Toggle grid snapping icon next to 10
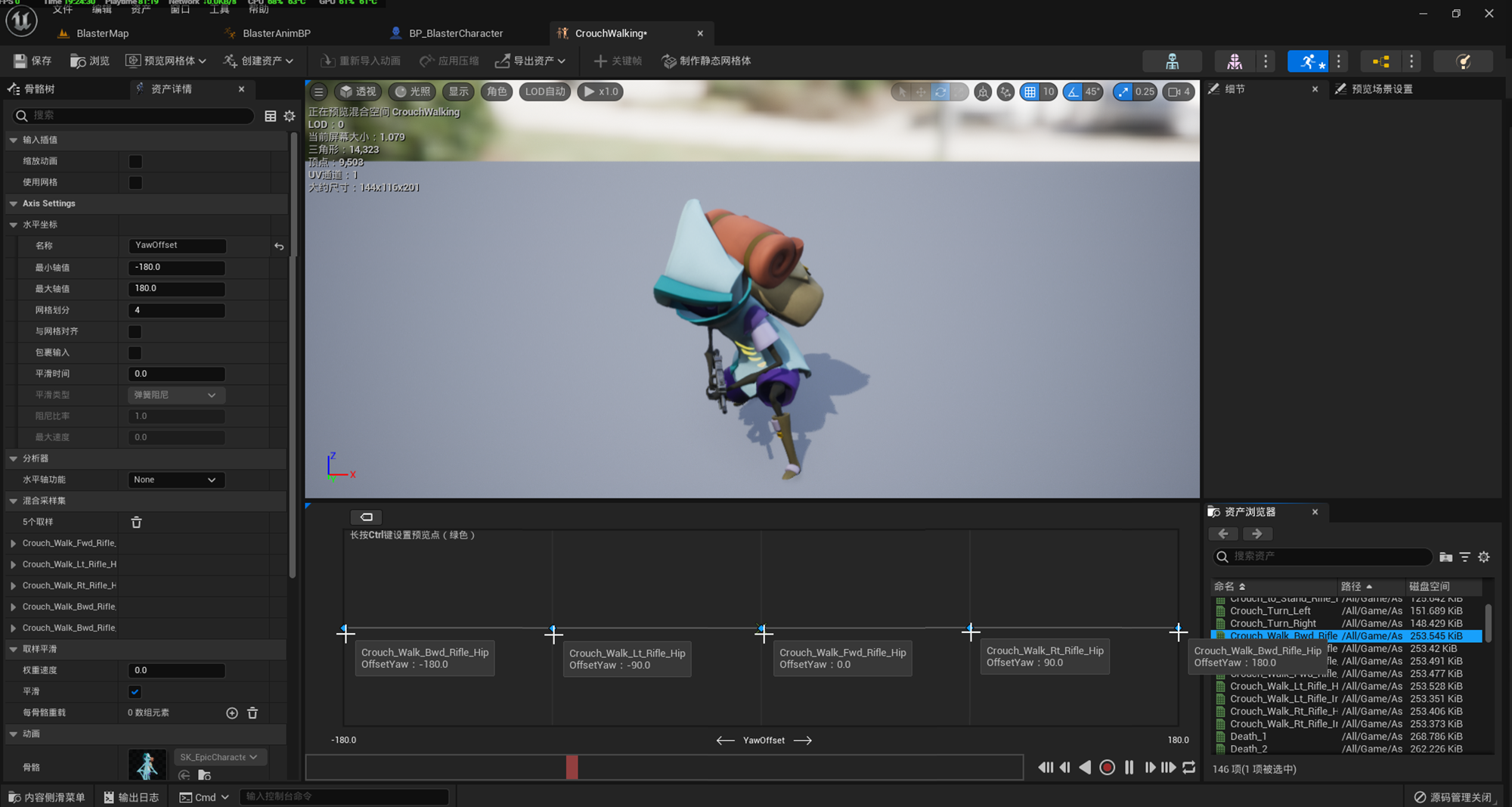1512x807 pixels. 1030,92
